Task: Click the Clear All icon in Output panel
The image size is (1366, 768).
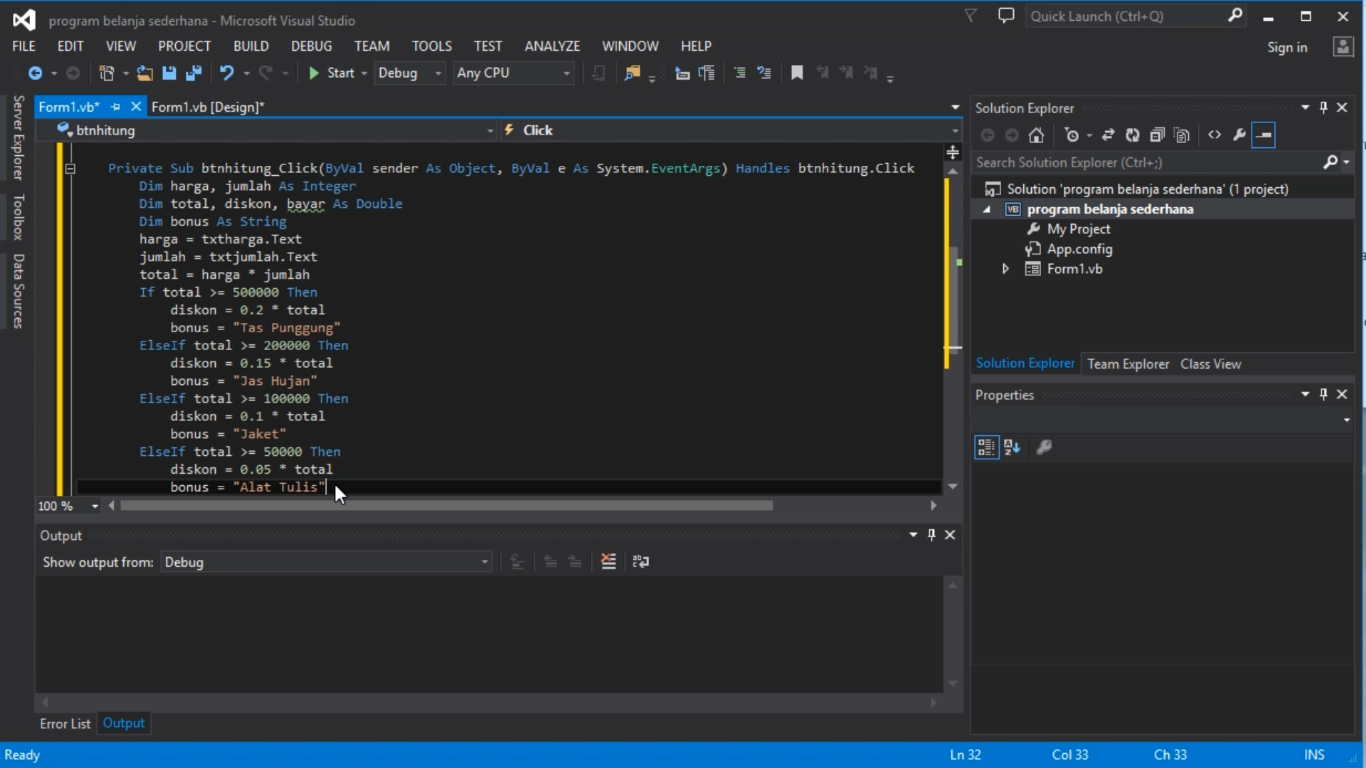Action: pos(608,562)
